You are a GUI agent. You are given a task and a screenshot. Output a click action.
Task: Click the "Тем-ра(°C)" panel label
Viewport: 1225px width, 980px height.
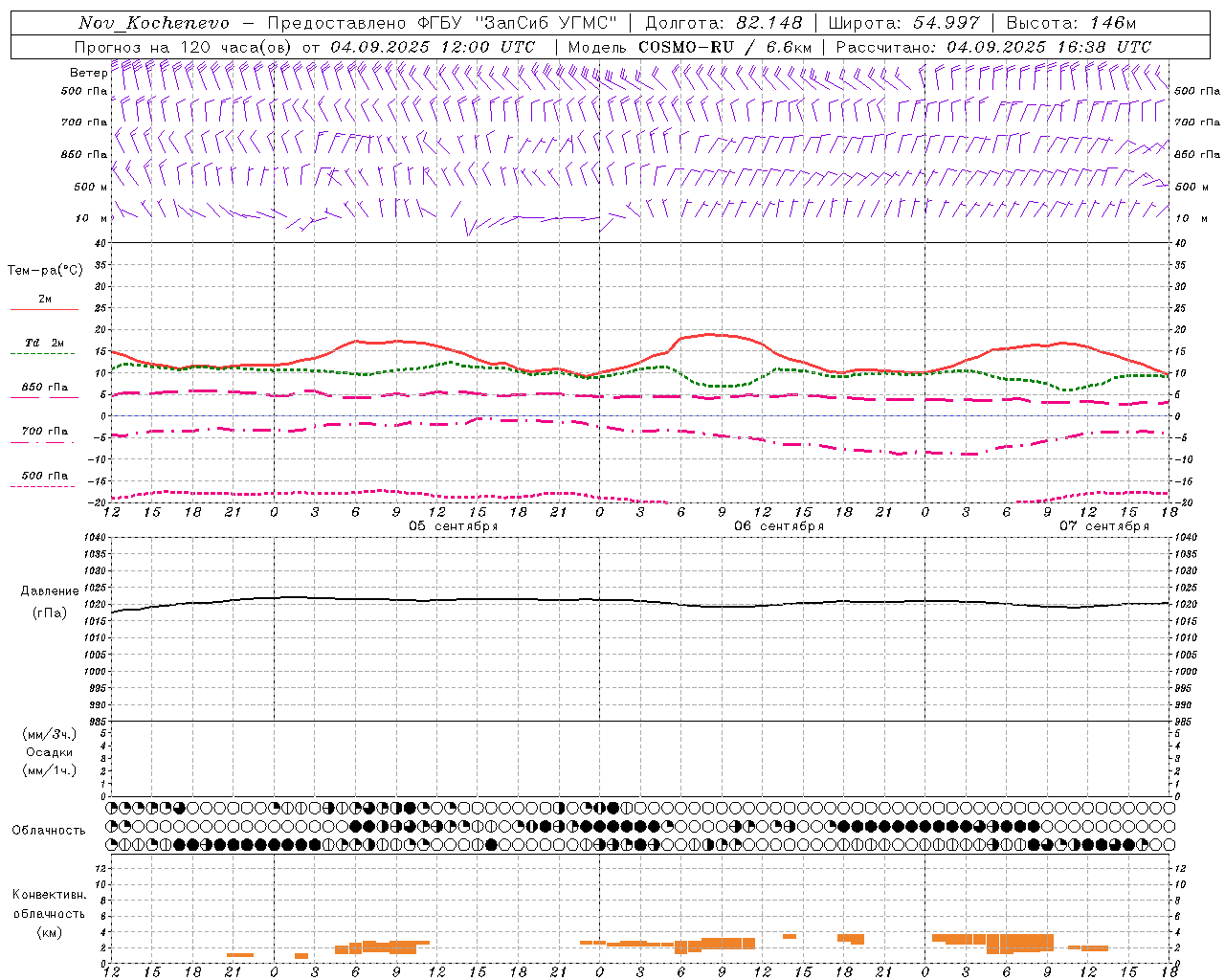[x=45, y=271]
